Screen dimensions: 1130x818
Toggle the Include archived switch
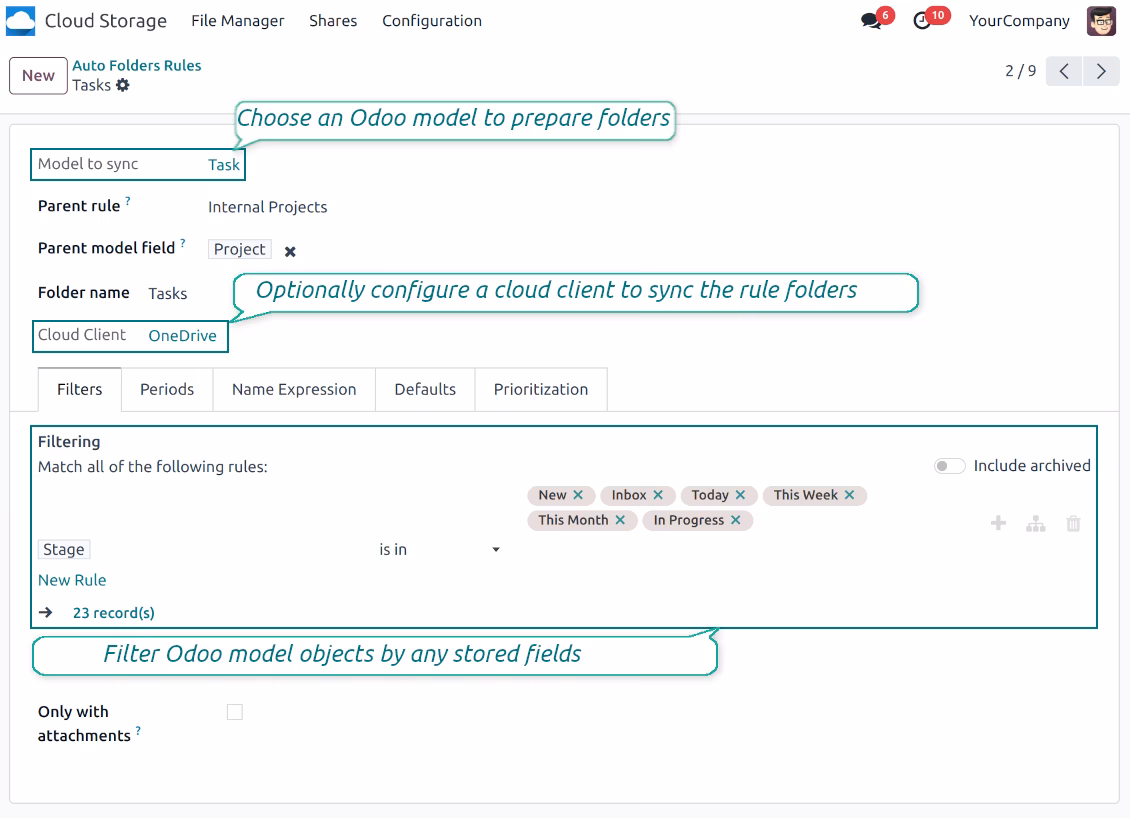(x=949, y=466)
